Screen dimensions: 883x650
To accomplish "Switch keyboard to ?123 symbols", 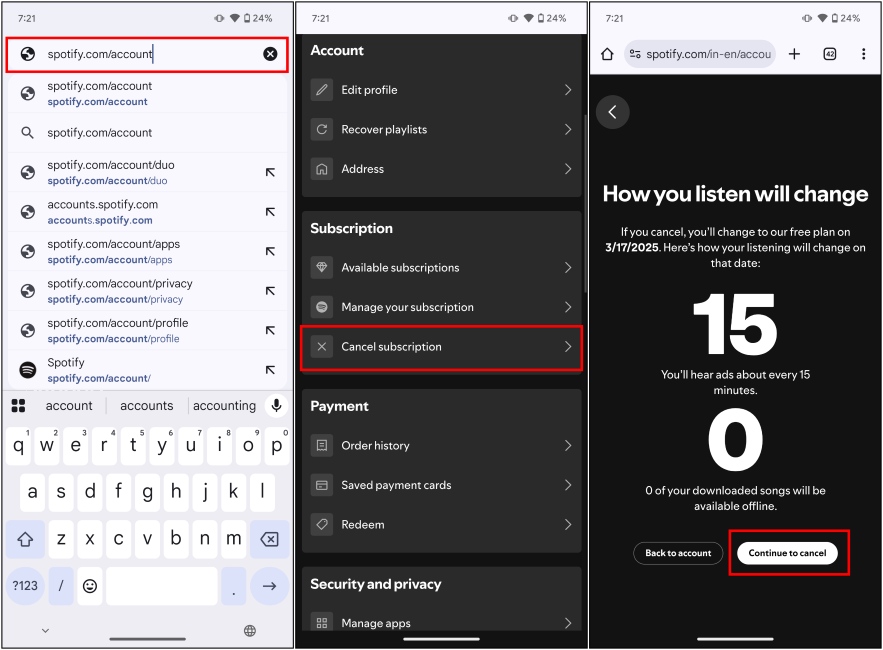I will [25, 586].
